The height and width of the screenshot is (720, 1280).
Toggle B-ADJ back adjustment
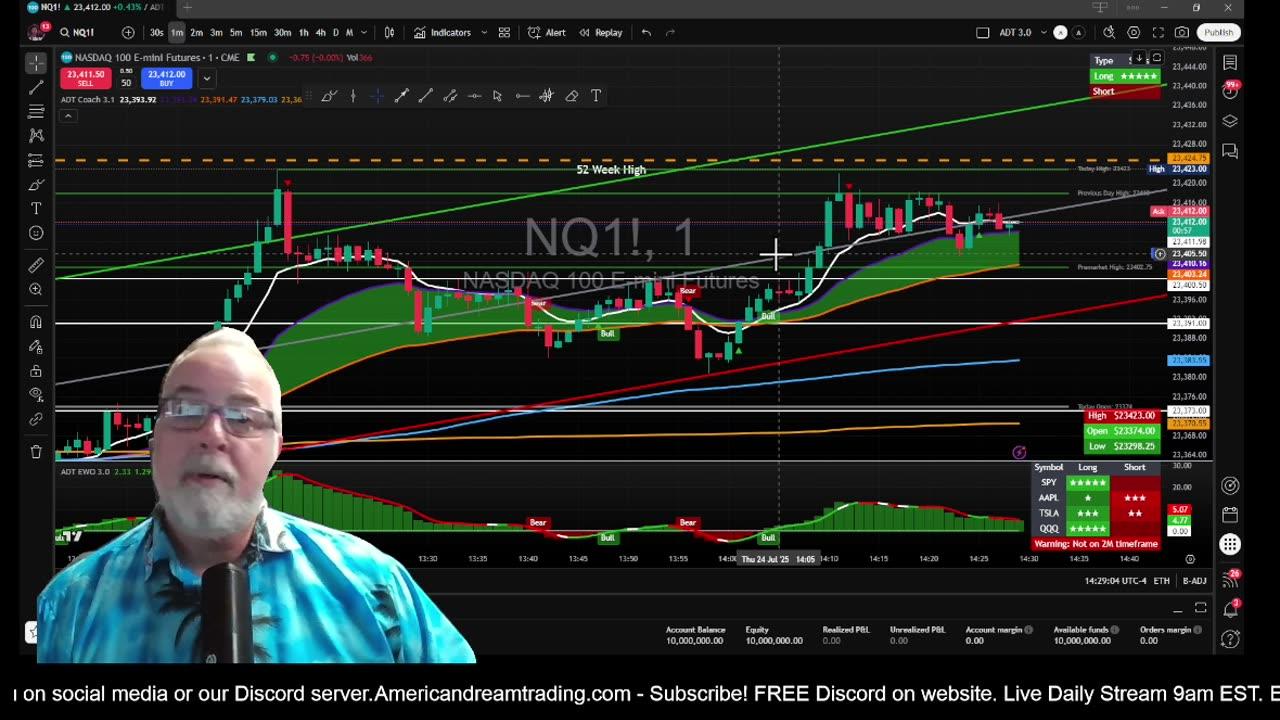(1194, 581)
